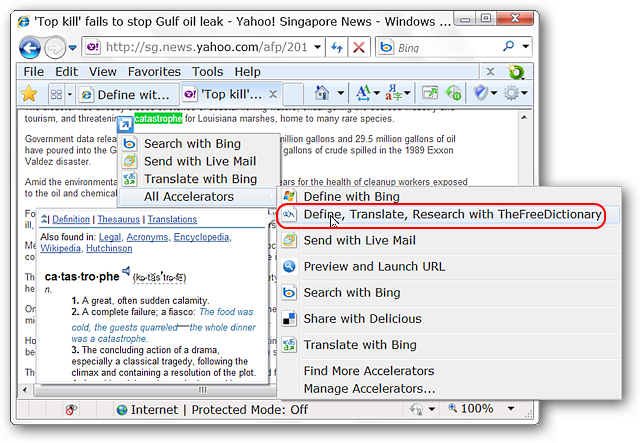Viewport: 640px width, 443px height.
Task: Choose Send with Live Mail in submenu
Action: point(449,240)
